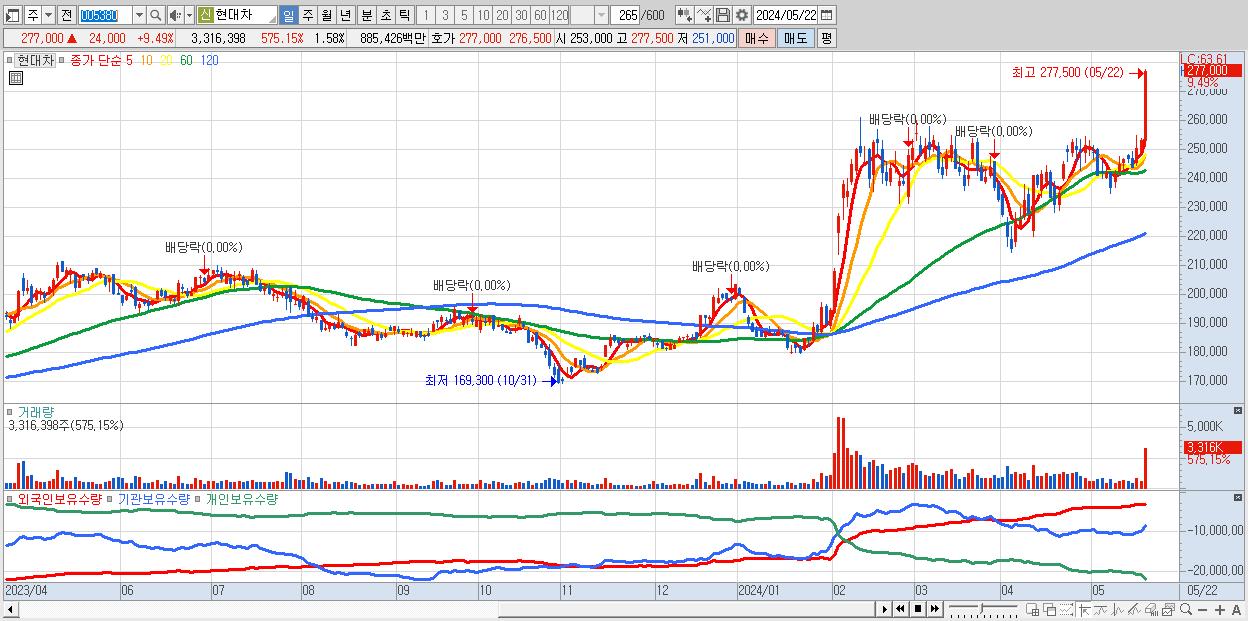Click the stop square button

click(x=918, y=609)
